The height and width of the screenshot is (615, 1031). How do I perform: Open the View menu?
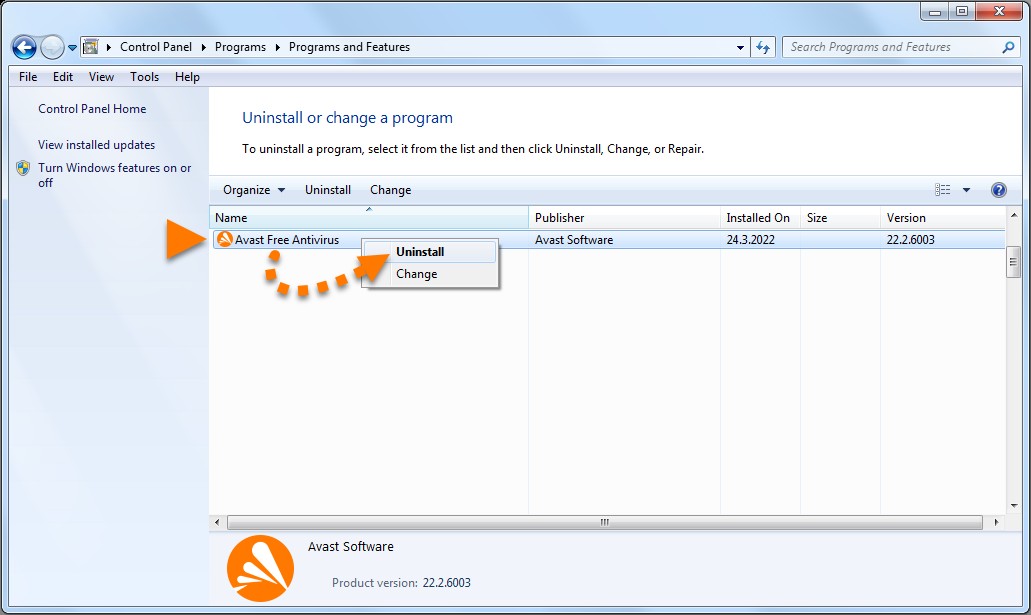(101, 76)
